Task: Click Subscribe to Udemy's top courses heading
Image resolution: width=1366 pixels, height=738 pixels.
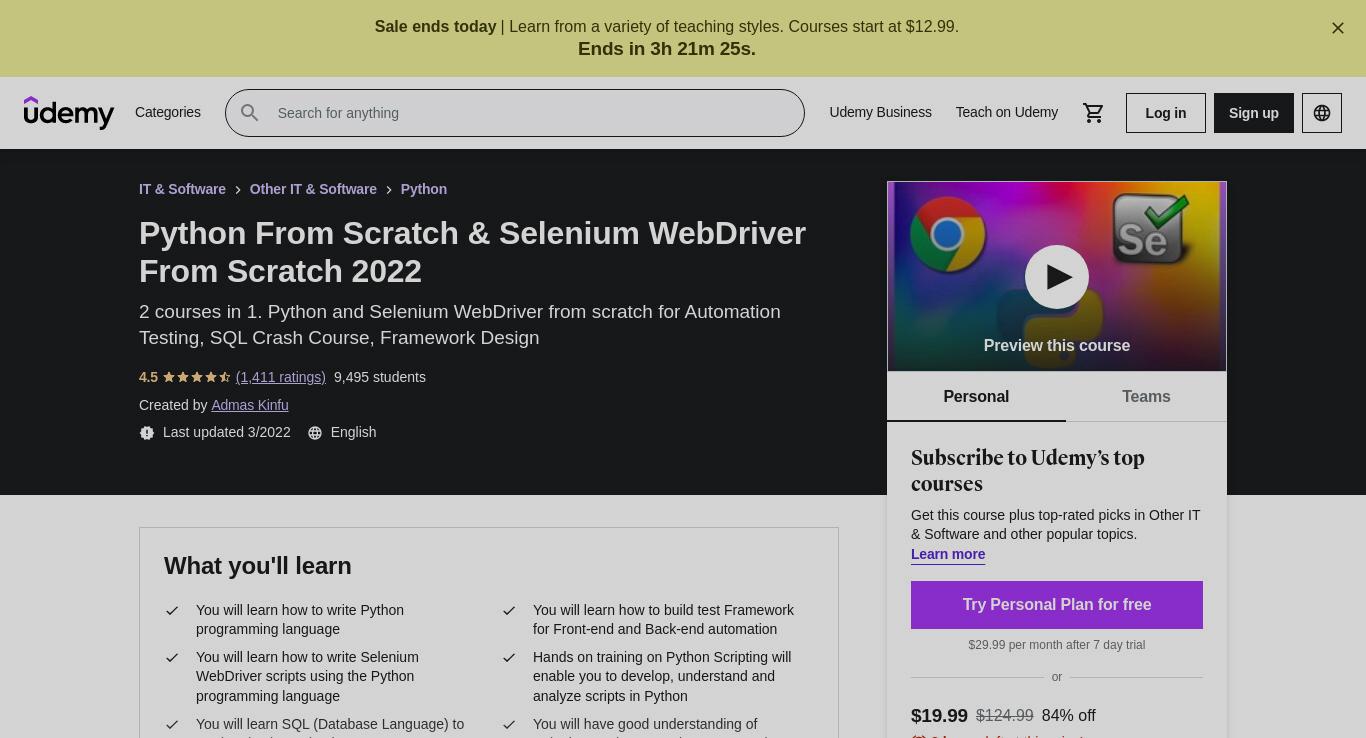Action: pos(1028,471)
